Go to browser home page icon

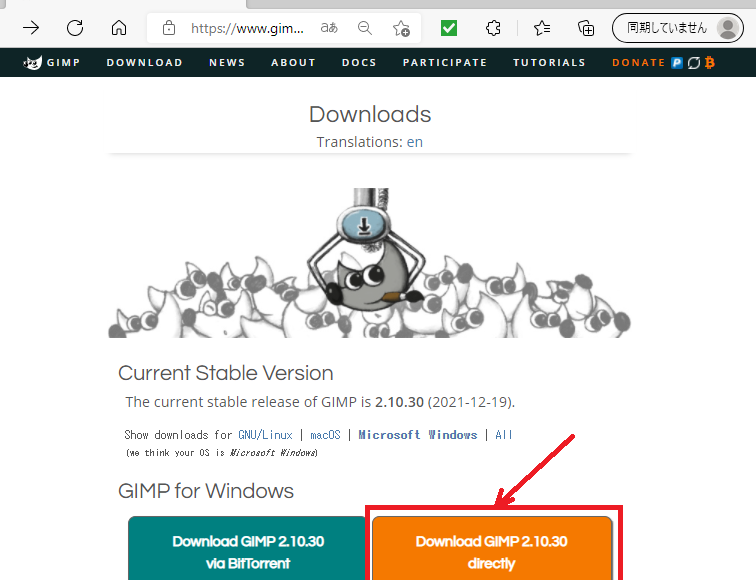pos(119,28)
